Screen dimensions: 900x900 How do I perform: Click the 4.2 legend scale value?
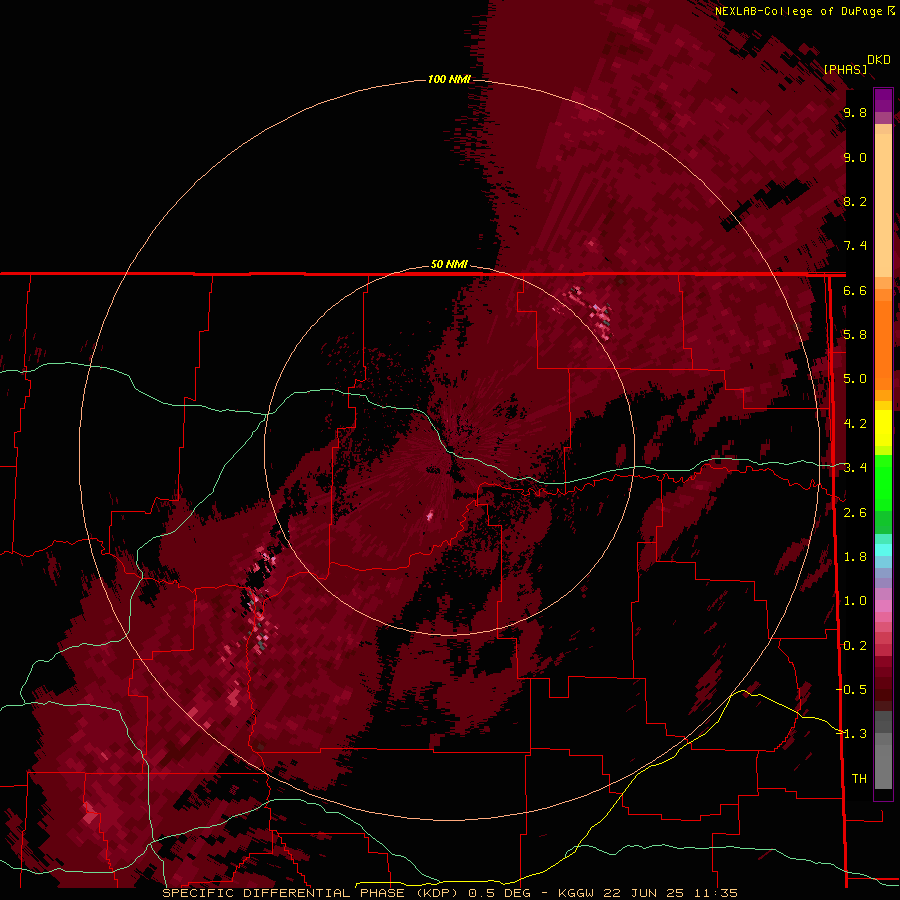pyautogui.click(x=855, y=424)
